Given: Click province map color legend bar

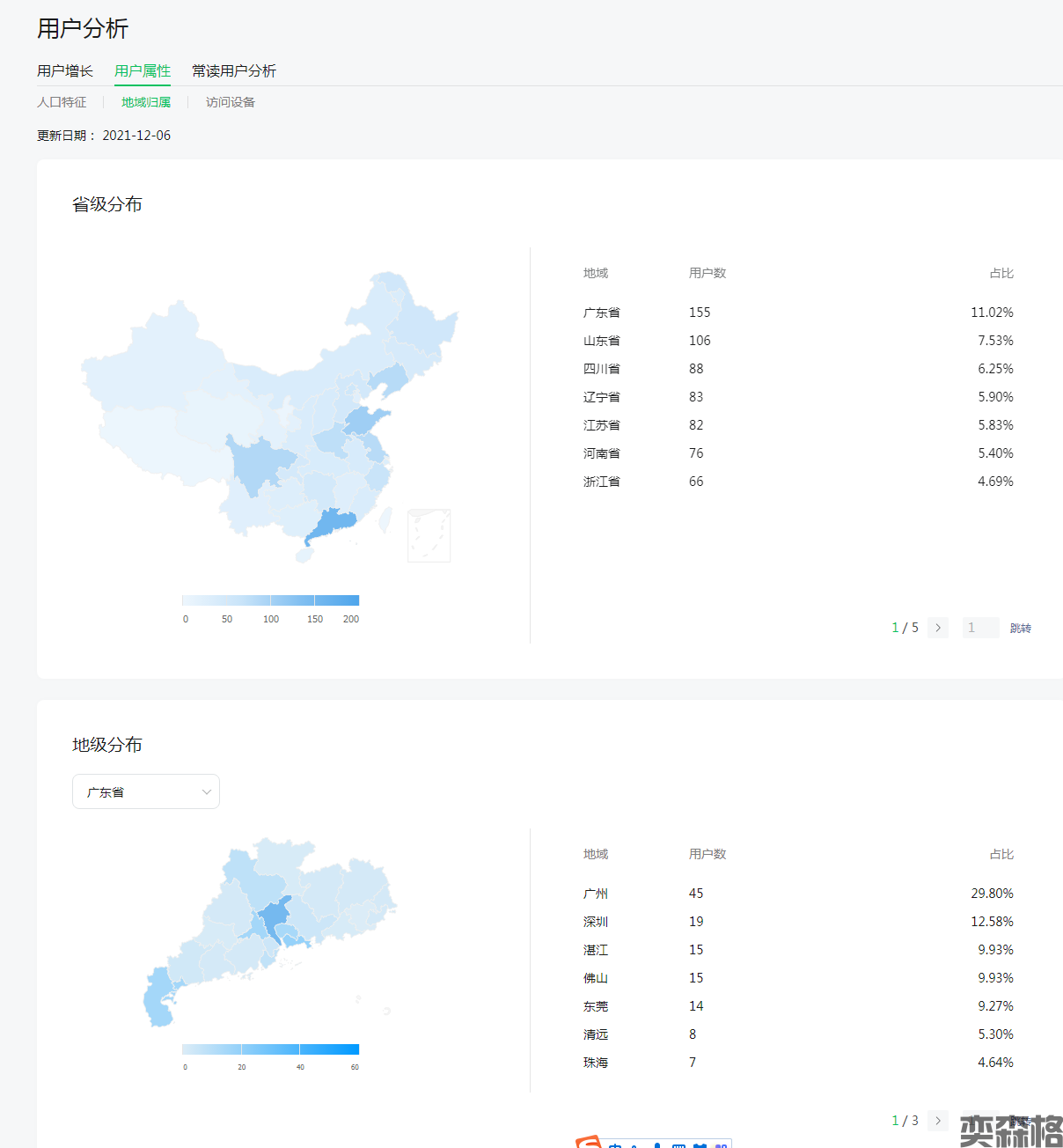Looking at the screenshot, I should (270, 600).
